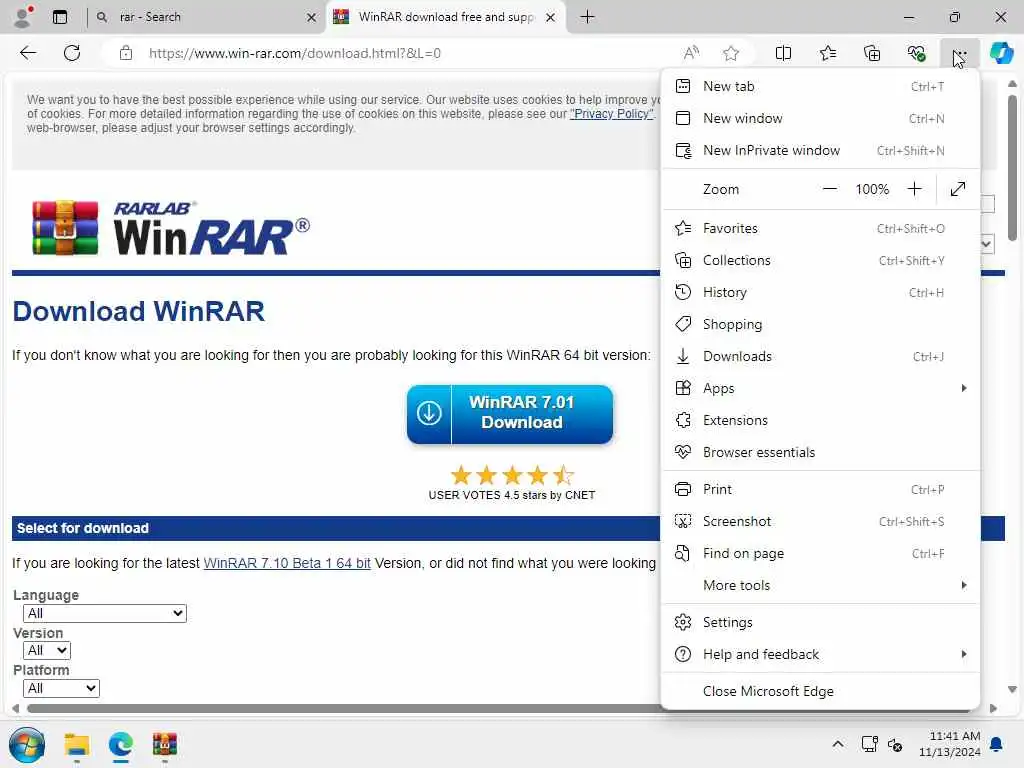This screenshot has height=768, width=1024.
Task: Click the taskbar clock showing 11:41 AM
Action: 950,744
